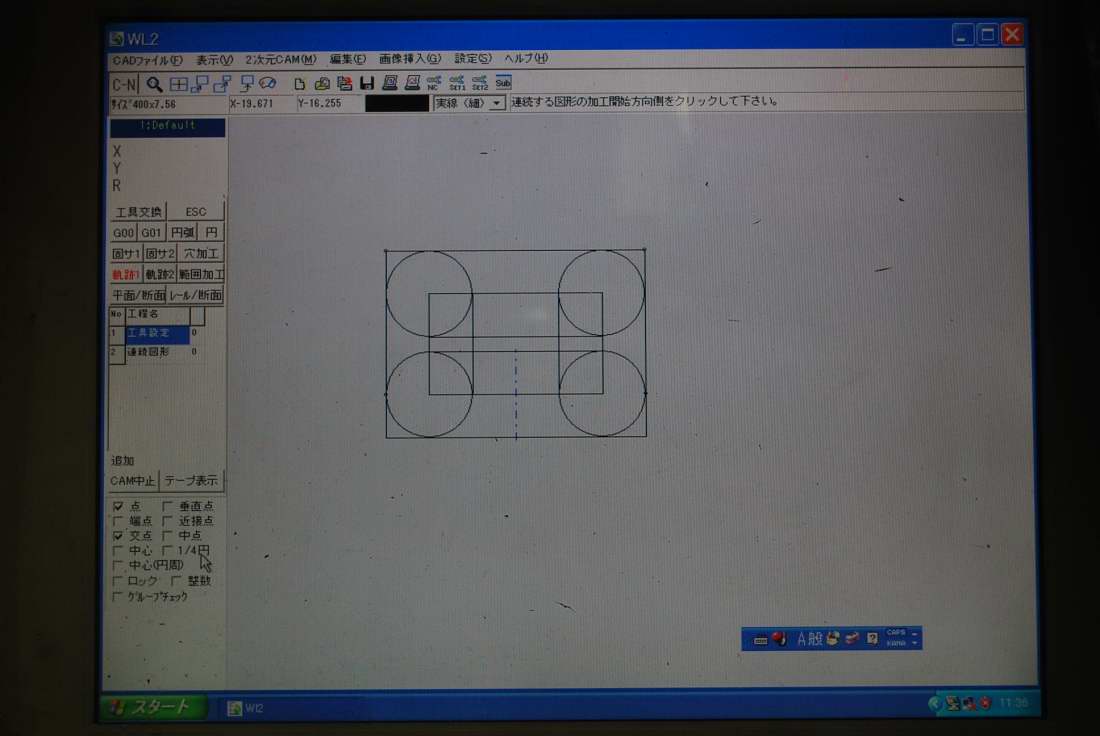Enable the グループチェック checkbox
Screen dimensions: 1100x736
coord(118,597)
